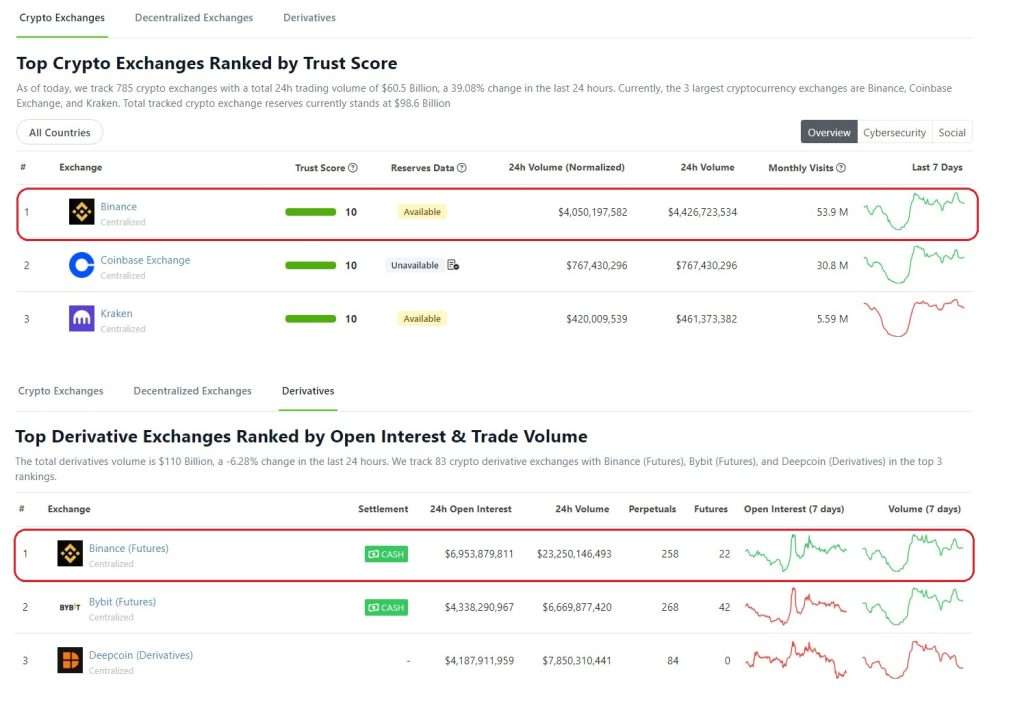Viewport: 1024px width, 704px height.
Task: Click the Monthly Visits help icon
Action: [x=841, y=168]
